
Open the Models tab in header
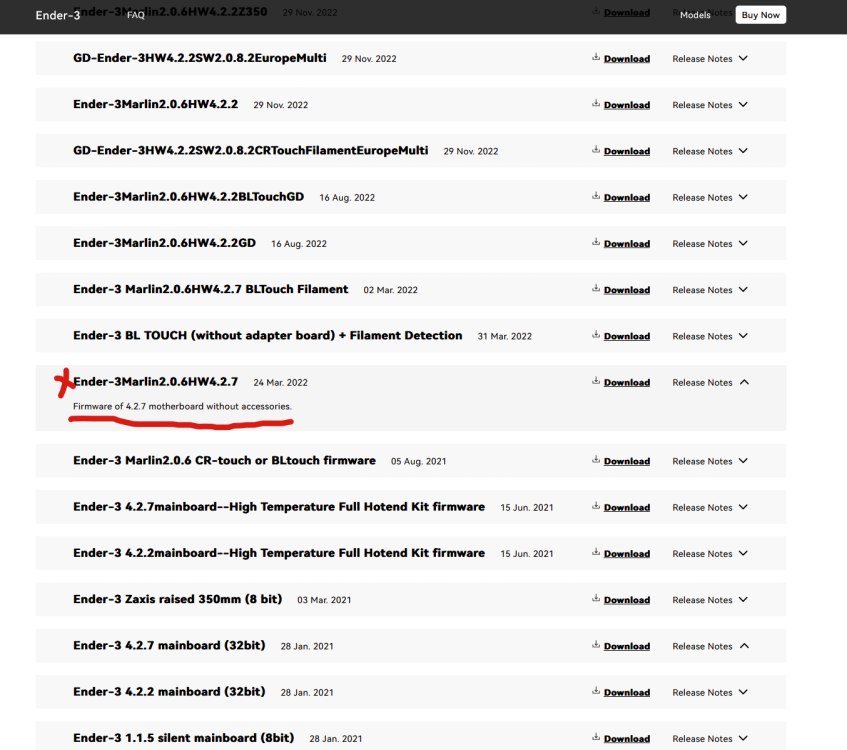[x=695, y=15]
